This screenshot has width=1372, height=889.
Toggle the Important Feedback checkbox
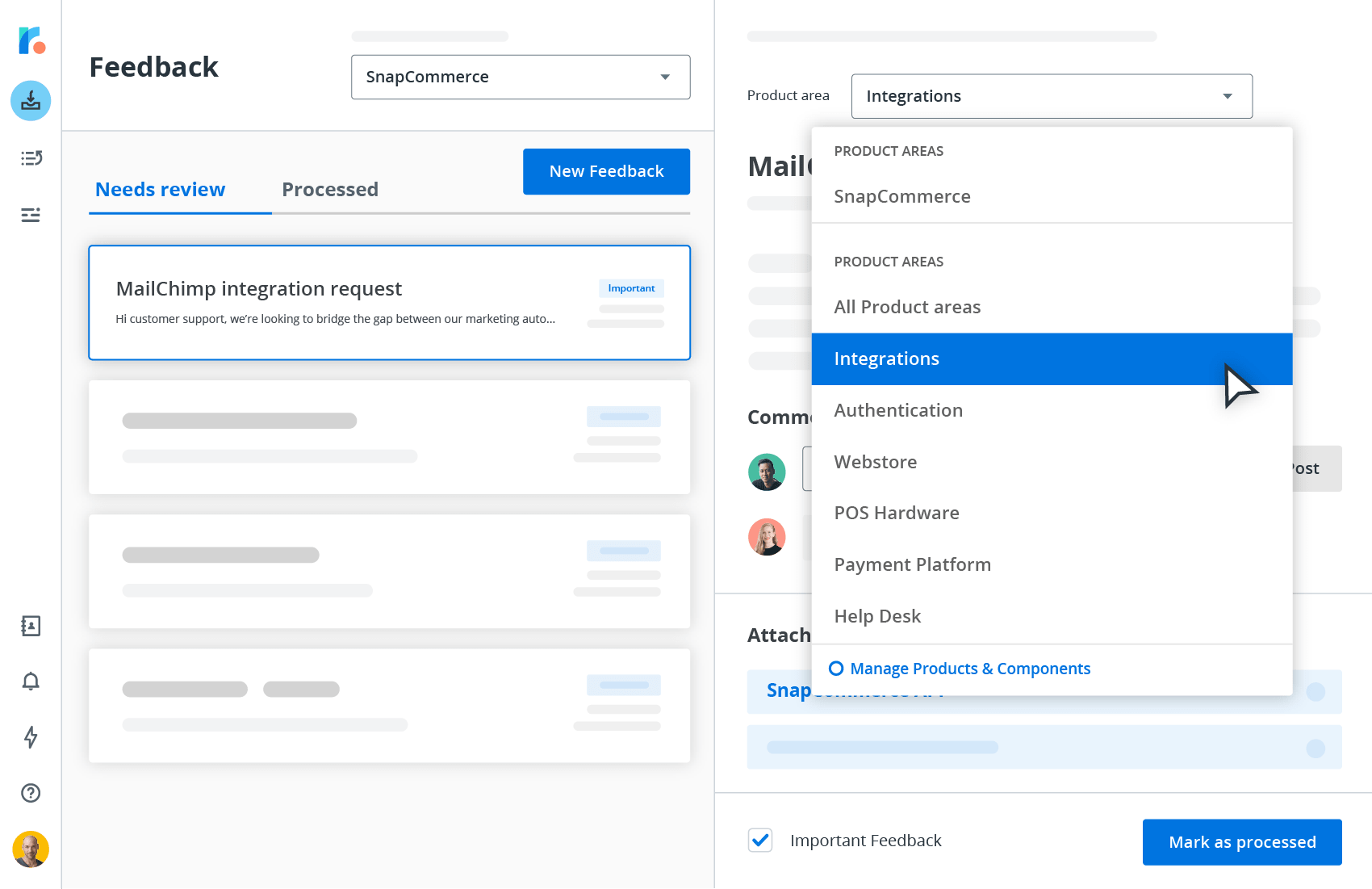[x=760, y=841]
